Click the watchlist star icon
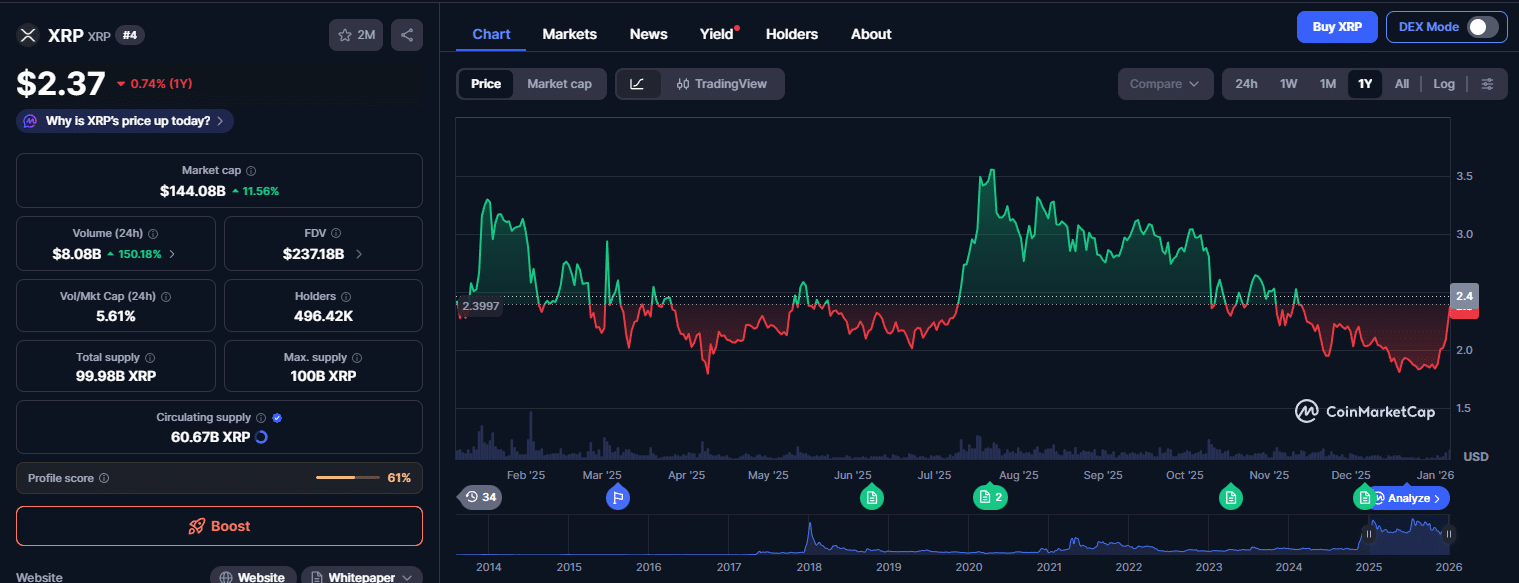1519x583 pixels. [x=344, y=34]
